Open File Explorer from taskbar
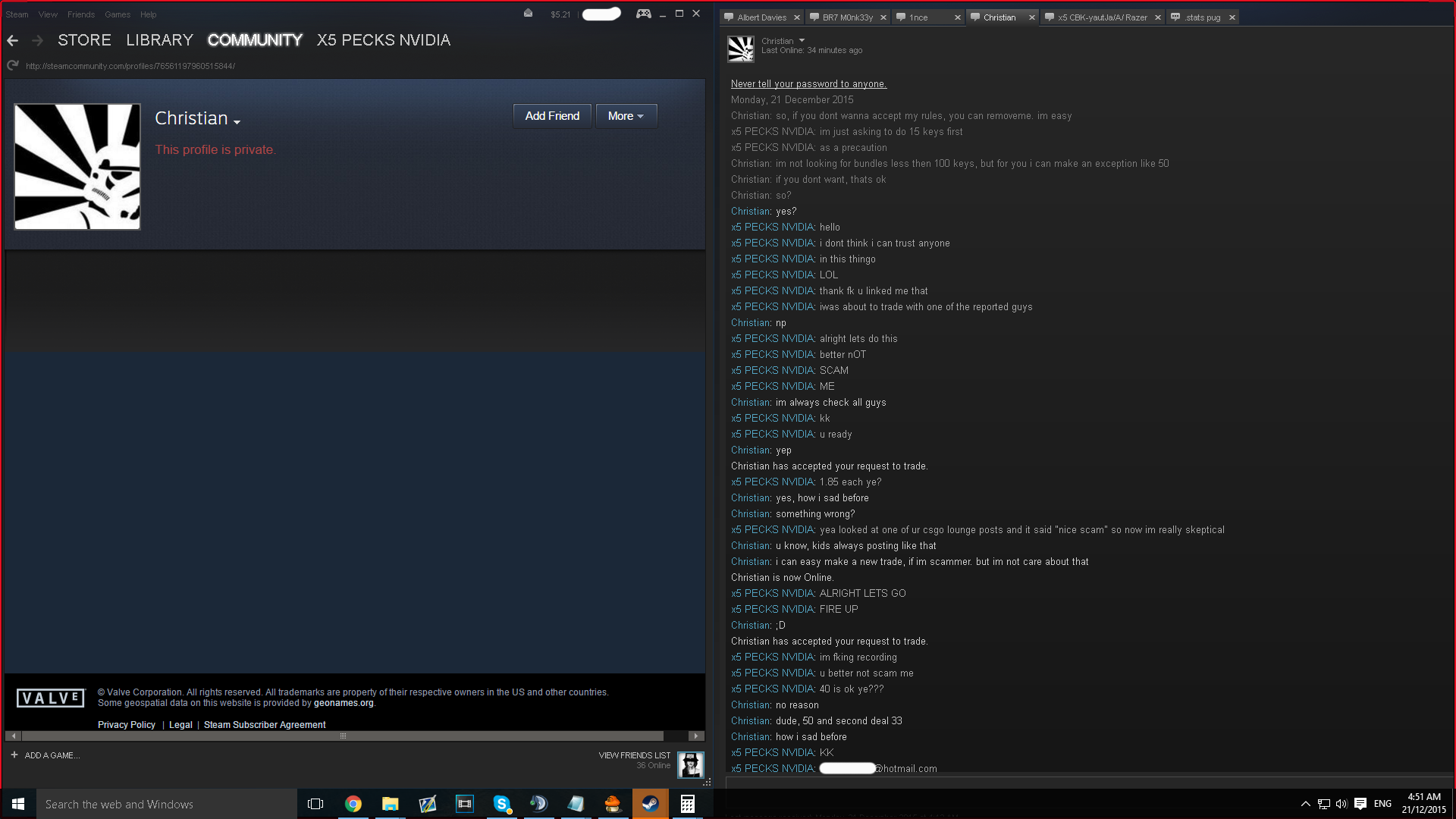 [390, 804]
